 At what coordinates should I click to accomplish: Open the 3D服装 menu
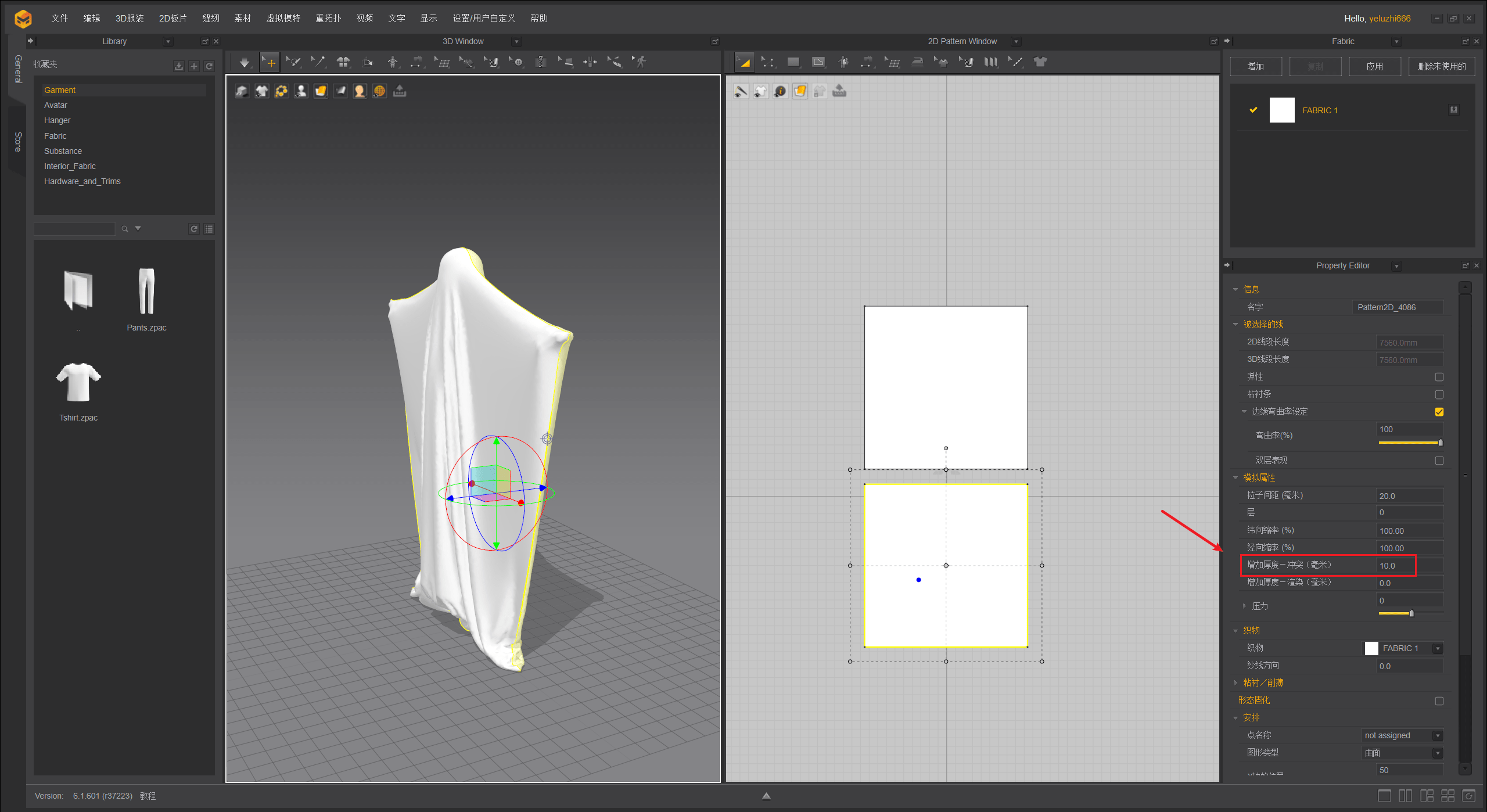point(130,18)
